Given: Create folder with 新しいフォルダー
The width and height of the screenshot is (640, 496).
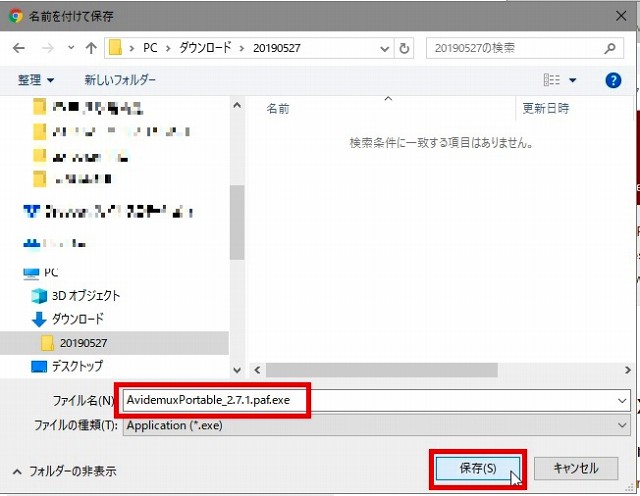Looking at the screenshot, I should (x=120, y=80).
